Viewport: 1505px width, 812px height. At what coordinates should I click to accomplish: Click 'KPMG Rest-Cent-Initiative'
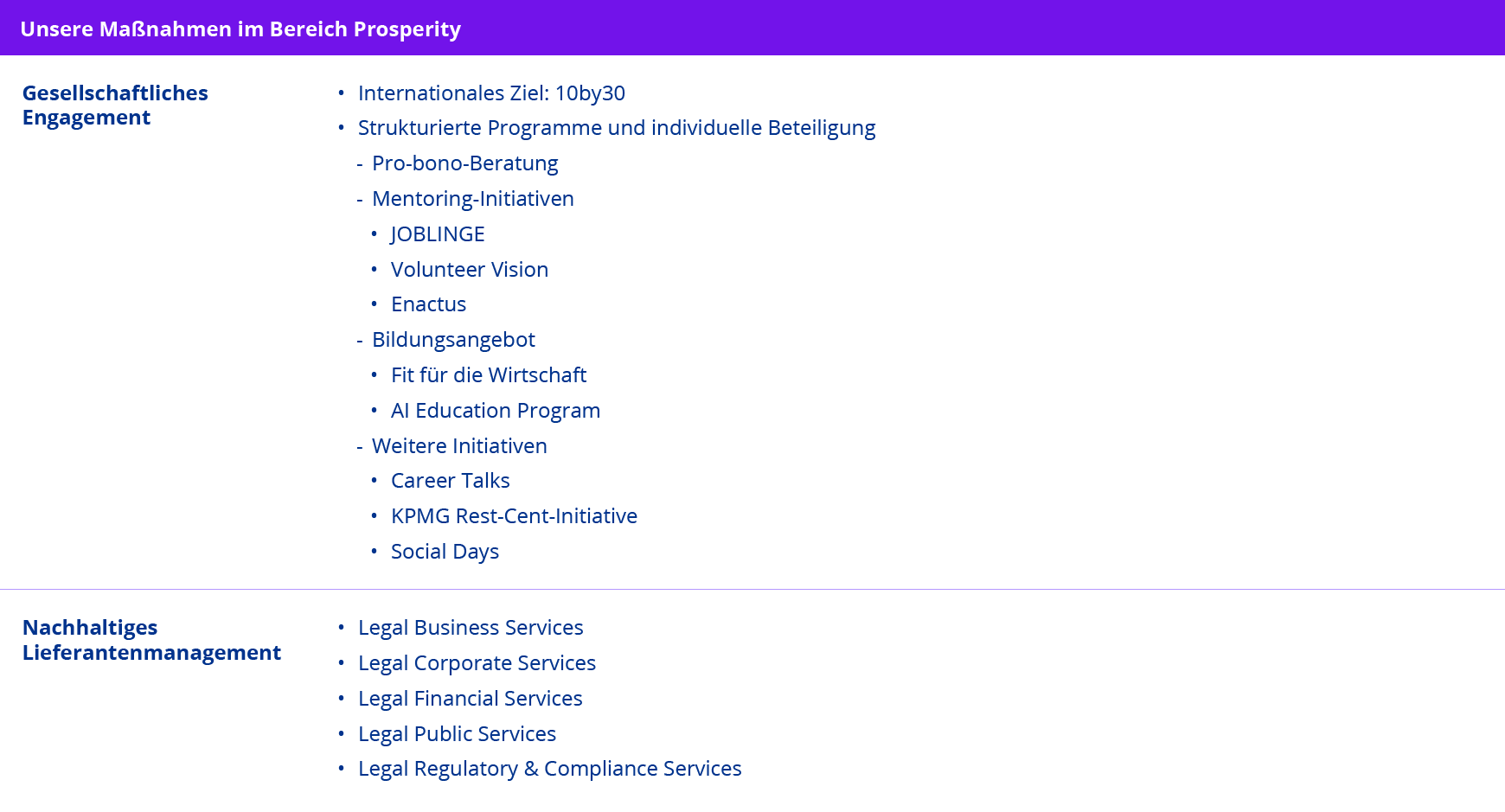[x=514, y=516]
